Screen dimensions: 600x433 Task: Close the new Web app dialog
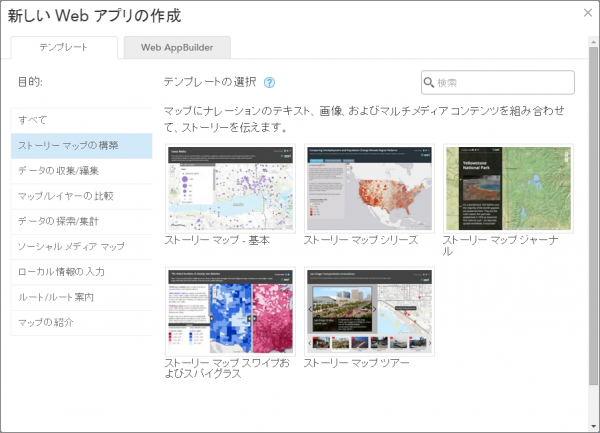588,12
